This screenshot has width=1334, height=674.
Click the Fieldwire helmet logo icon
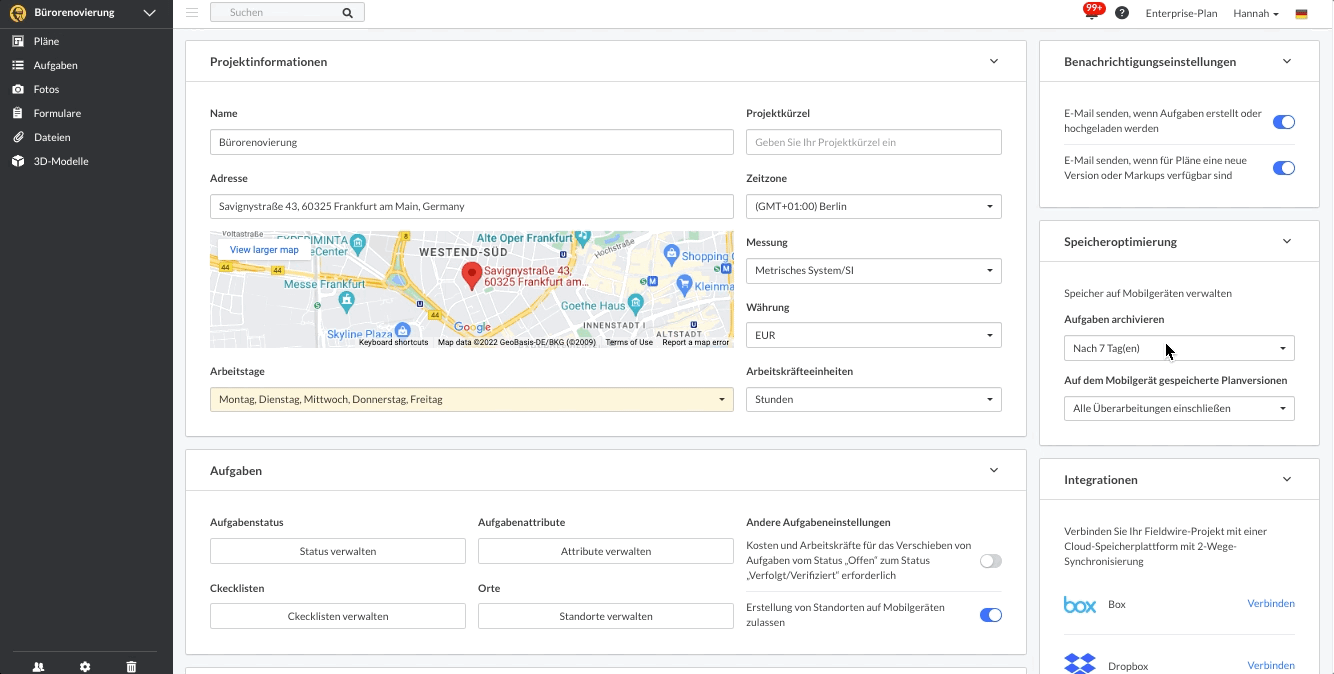click(18, 13)
